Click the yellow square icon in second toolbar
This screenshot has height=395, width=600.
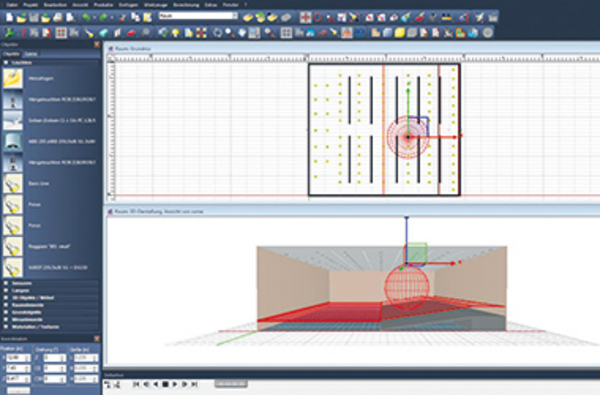399,33
